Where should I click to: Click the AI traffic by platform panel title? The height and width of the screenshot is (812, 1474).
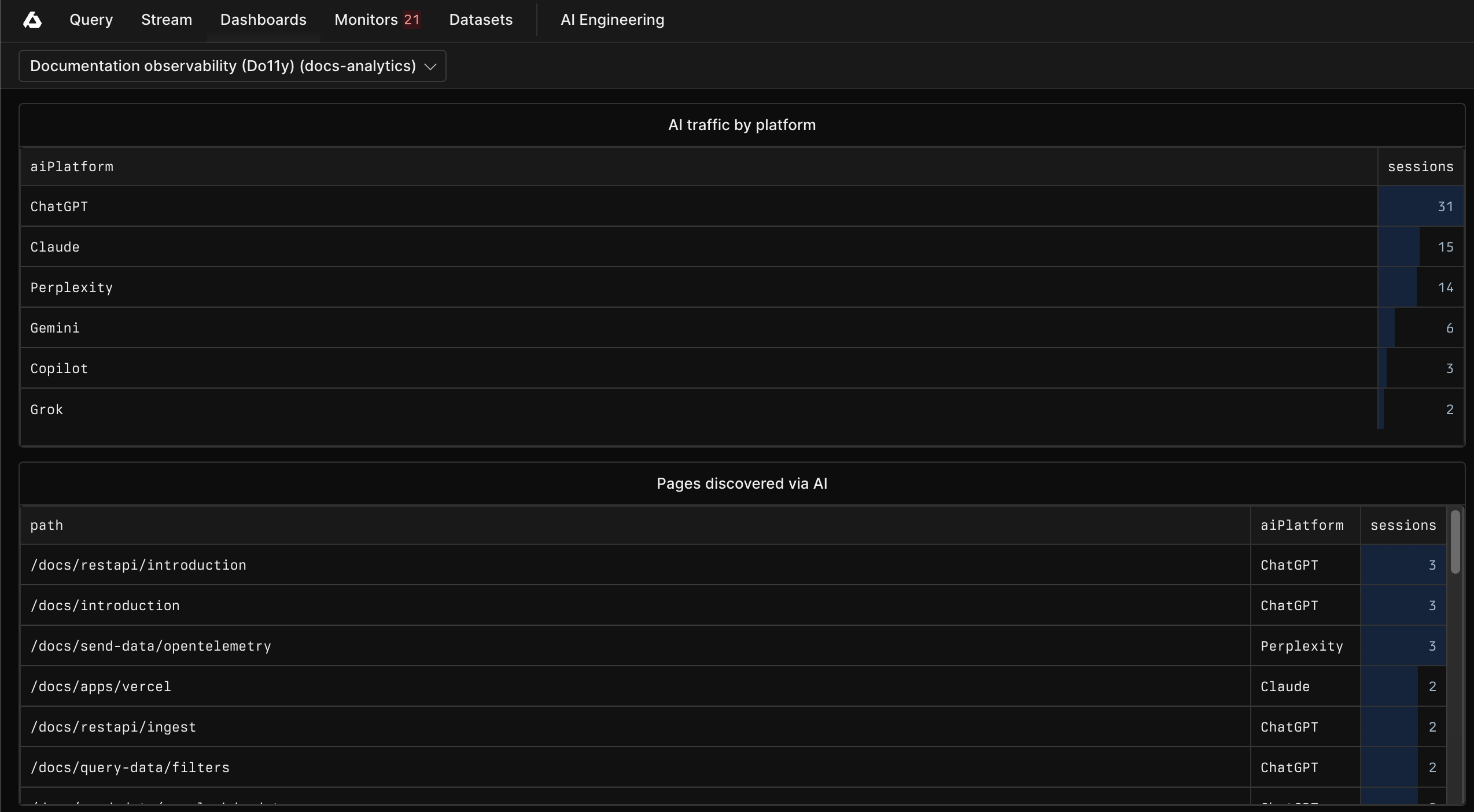click(x=742, y=125)
